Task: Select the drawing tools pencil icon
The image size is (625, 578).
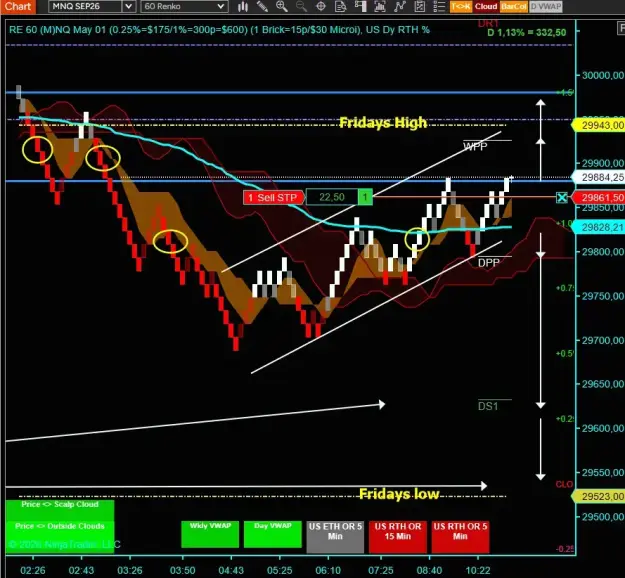Action: coord(262,6)
